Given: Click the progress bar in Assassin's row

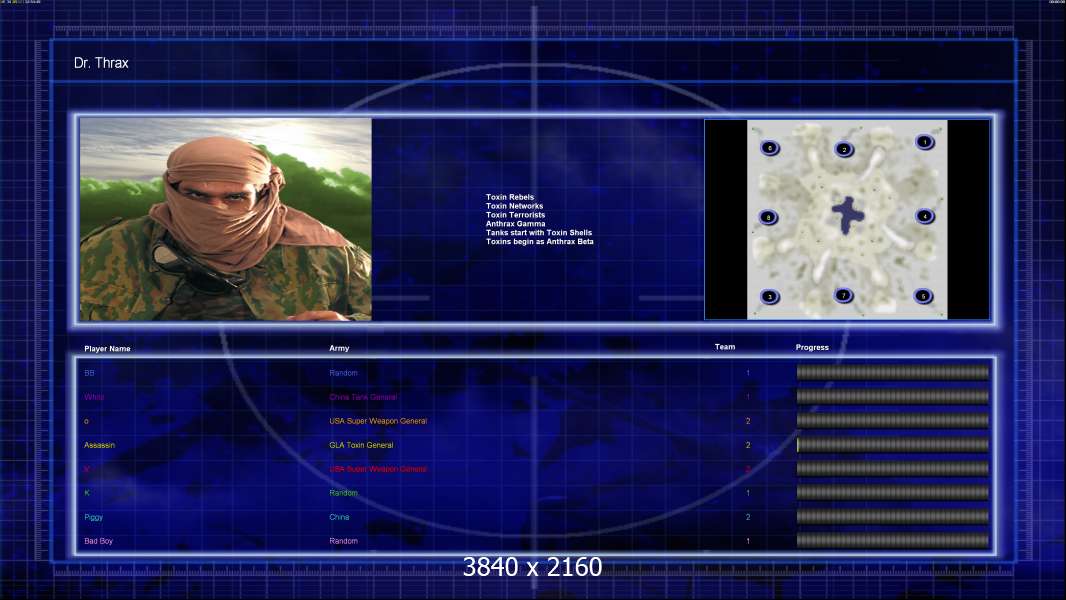Looking at the screenshot, I should (893, 445).
